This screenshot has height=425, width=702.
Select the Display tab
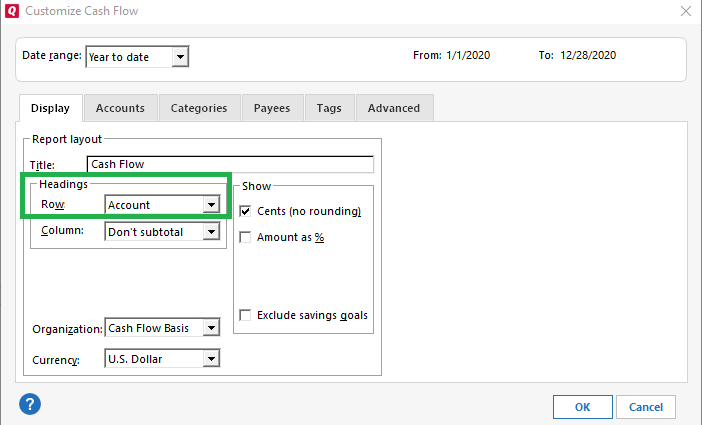point(51,108)
